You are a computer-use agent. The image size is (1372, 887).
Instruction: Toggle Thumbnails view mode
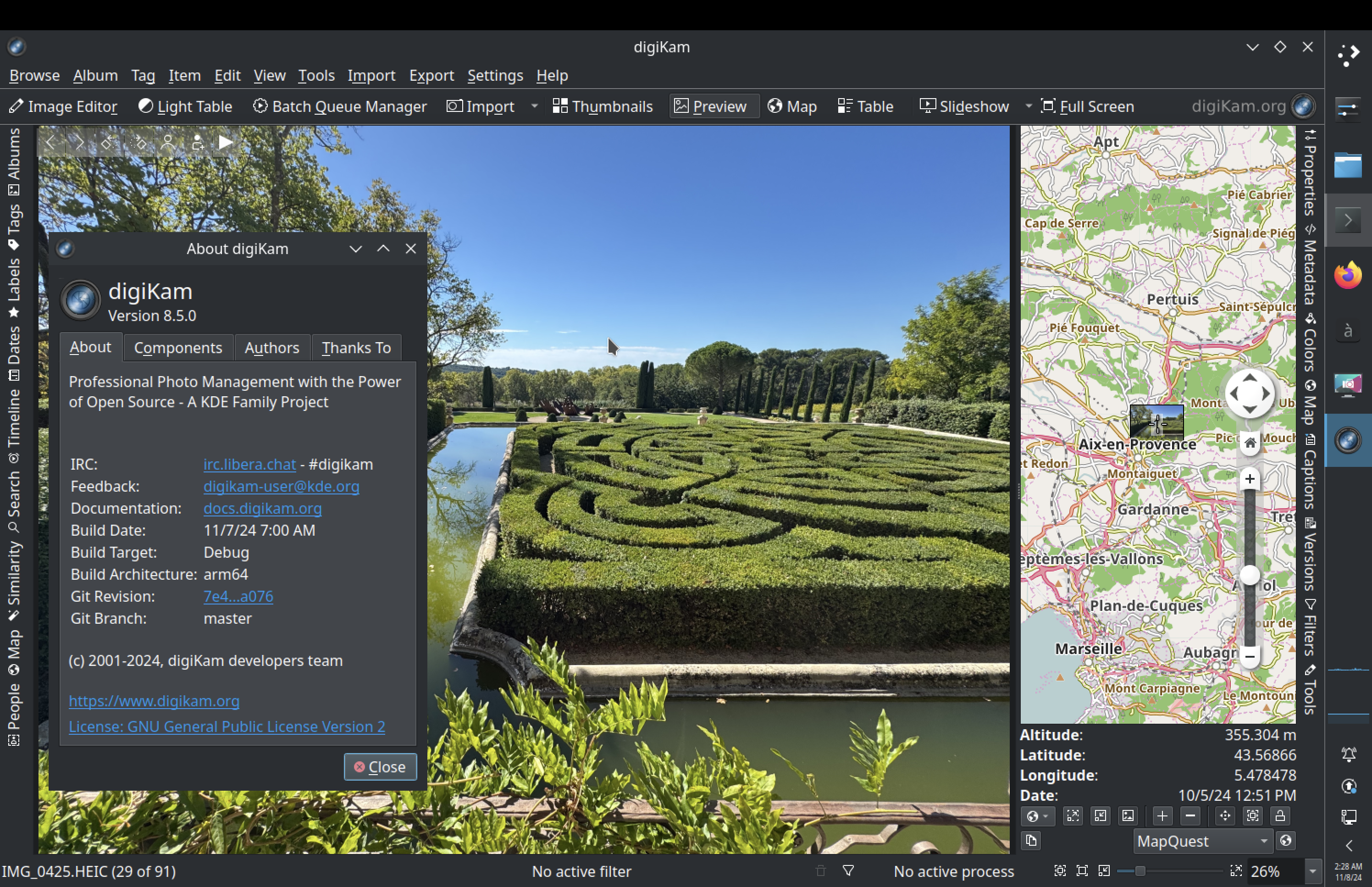602,106
